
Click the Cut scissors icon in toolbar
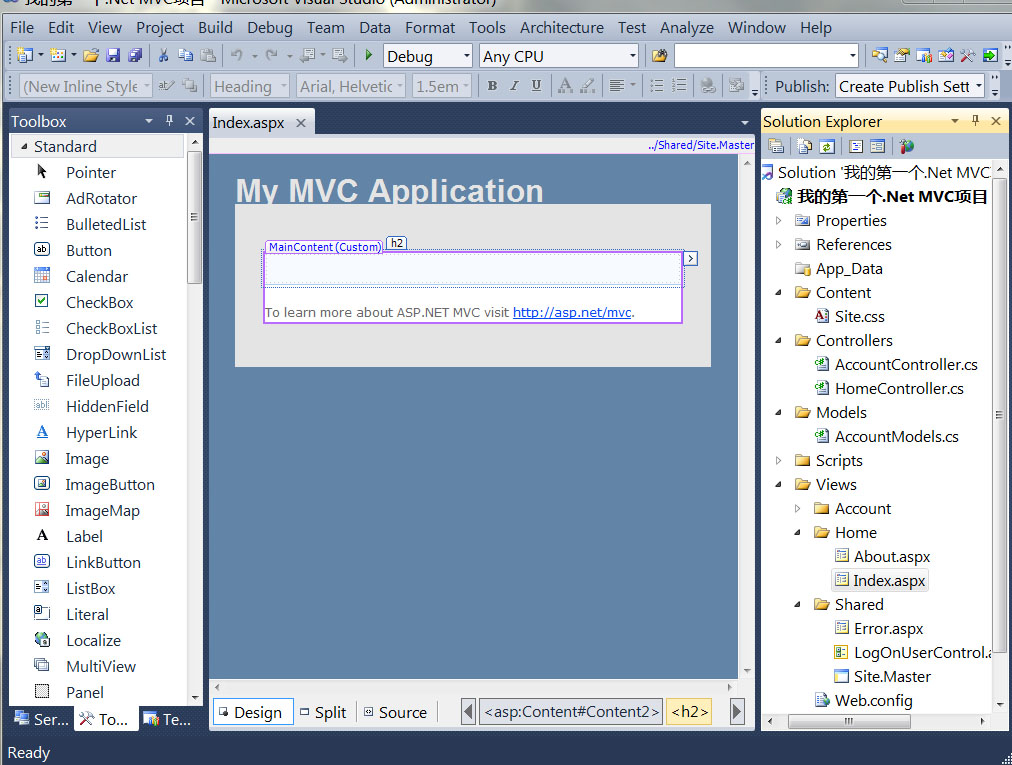pos(163,56)
